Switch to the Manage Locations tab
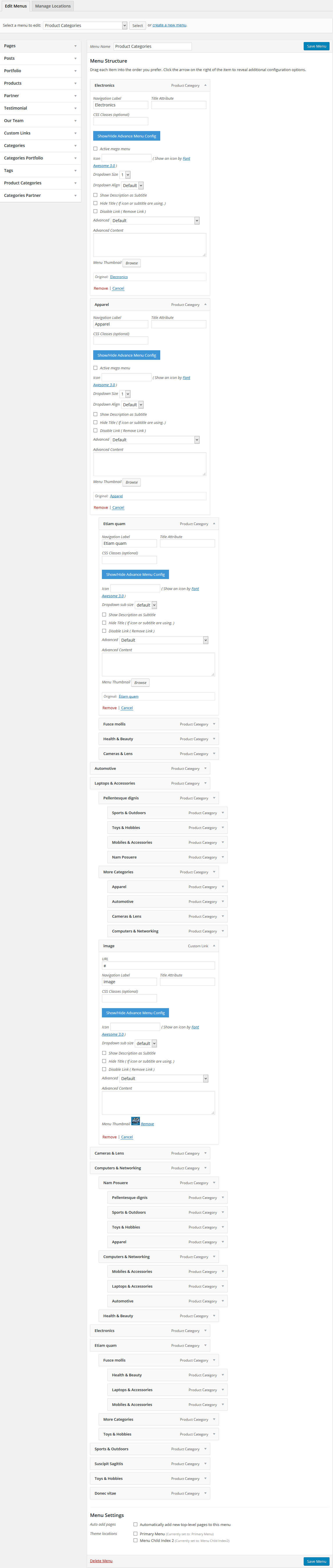The width and height of the screenshot is (333, 1568). [53, 6]
